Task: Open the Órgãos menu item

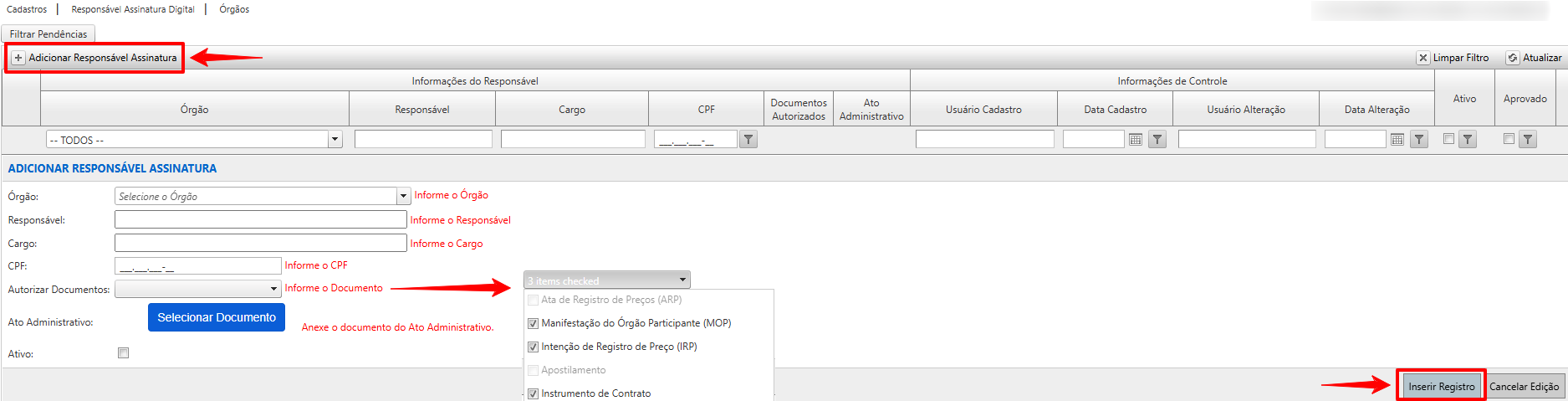Action: pos(234,9)
